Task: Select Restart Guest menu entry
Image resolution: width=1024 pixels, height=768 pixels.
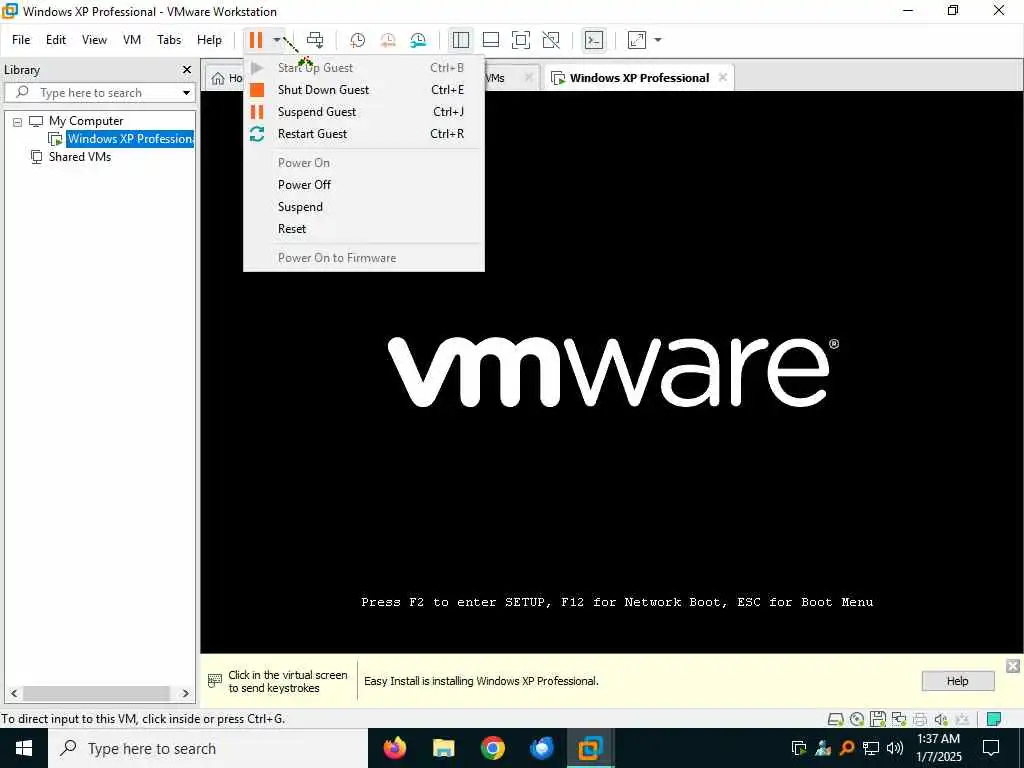Action: (x=364, y=134)
